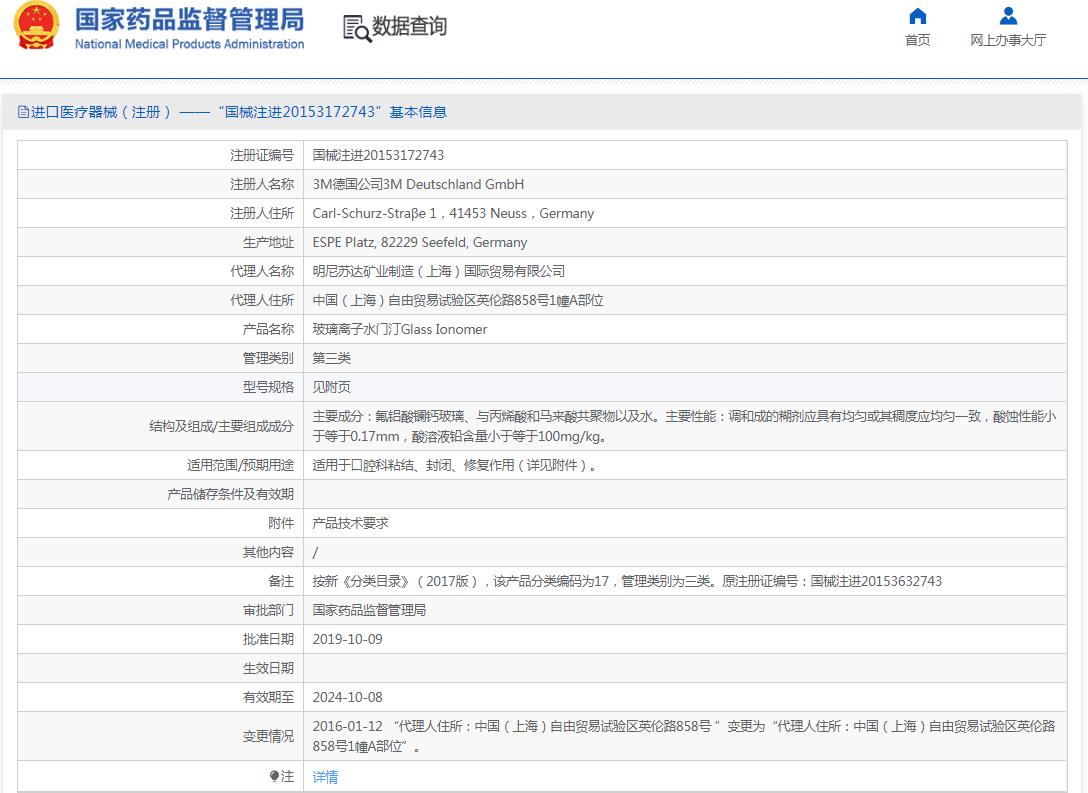The height and width of the screenshot is (793, 1088).
Task: Click the 适用范围/预期用途 label
Action: pyautogui.click(x=240, y=466)
